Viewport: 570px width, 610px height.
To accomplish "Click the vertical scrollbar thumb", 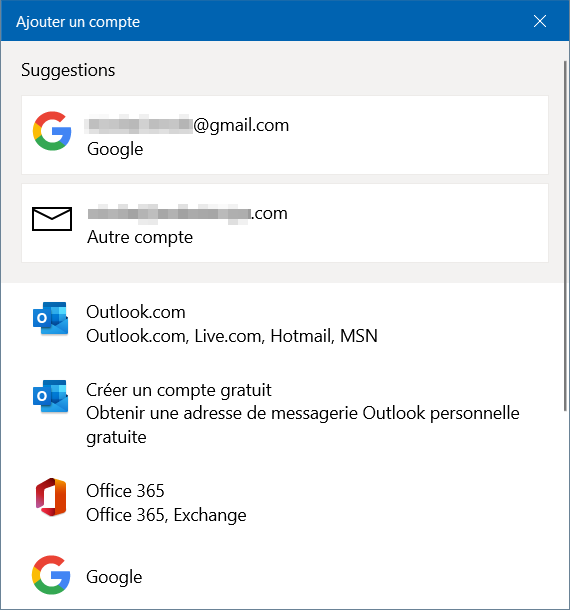I will 565,235.
